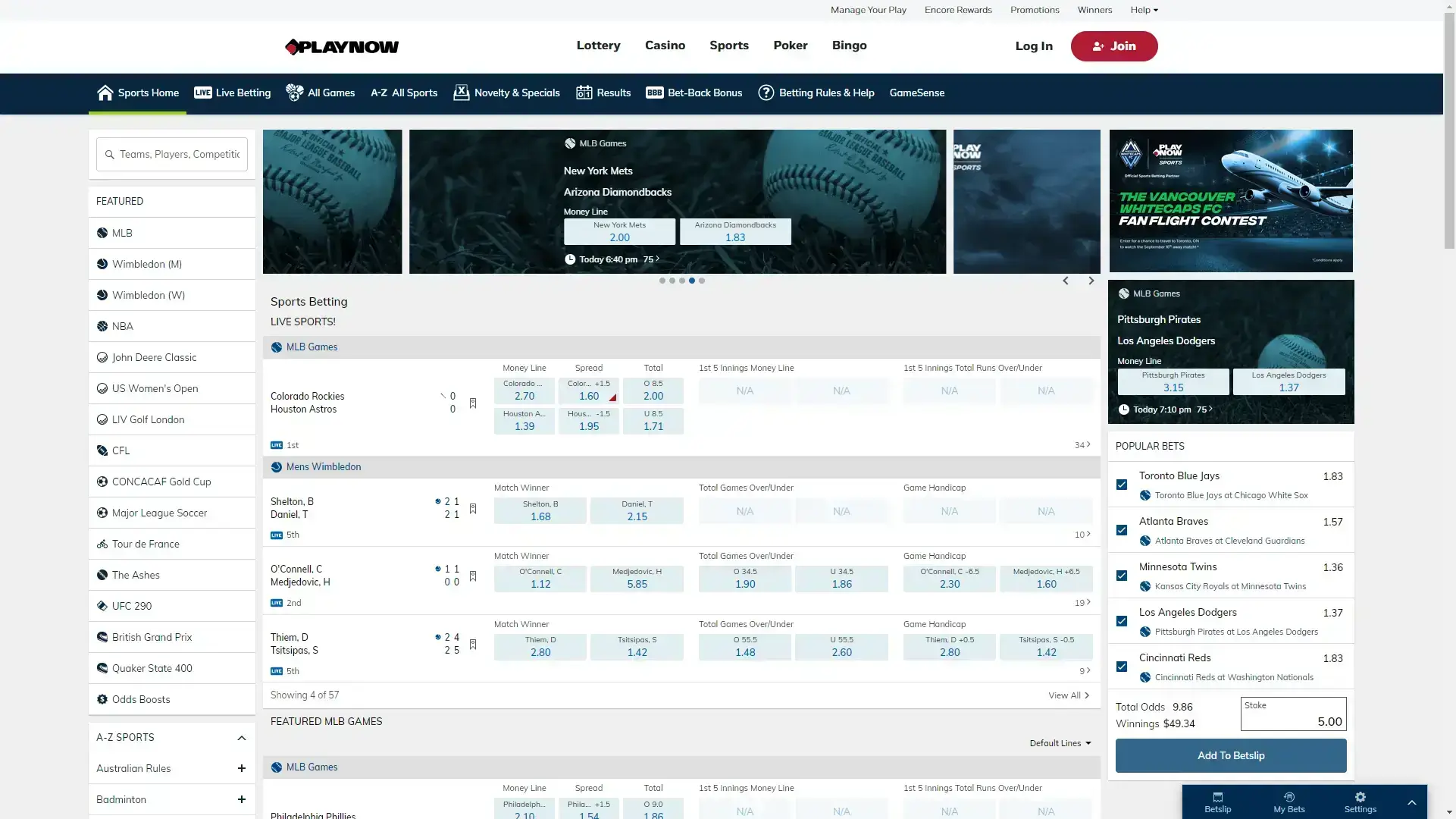Click the Sports Home house icon
Screen dimensions: 1456x819
[x=105, y=93]
